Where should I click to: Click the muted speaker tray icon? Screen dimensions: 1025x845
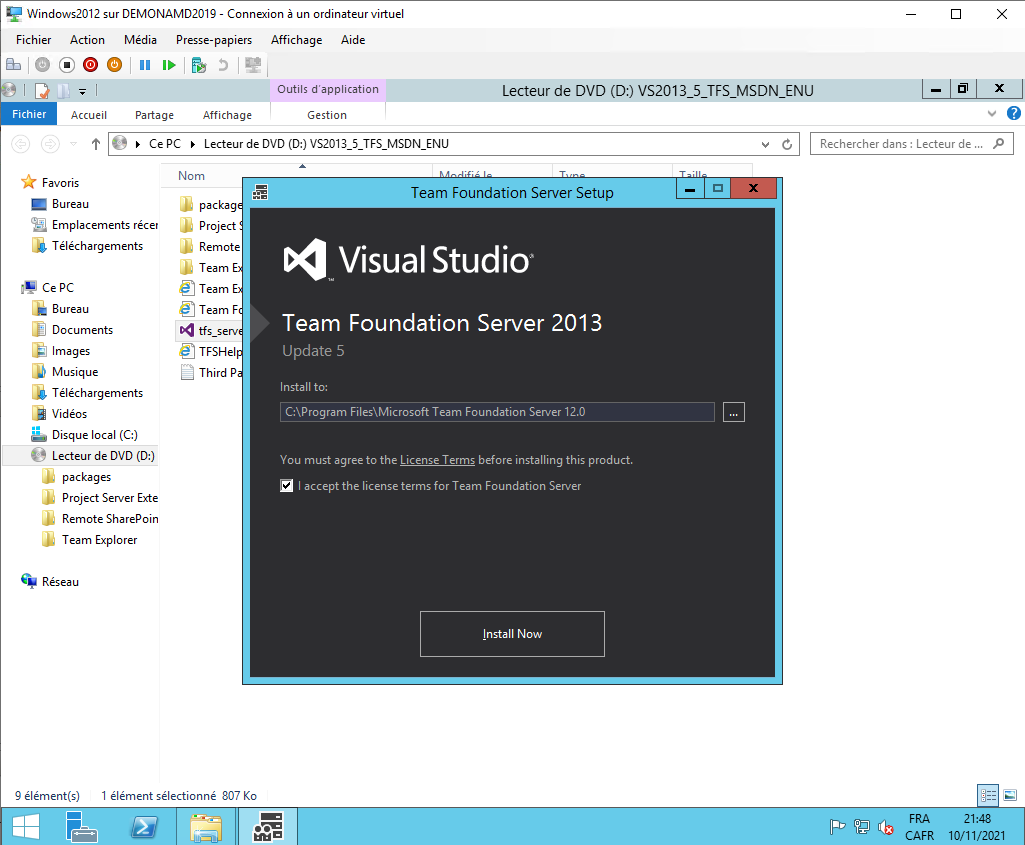pyautogui.click(x=885, y=827)
